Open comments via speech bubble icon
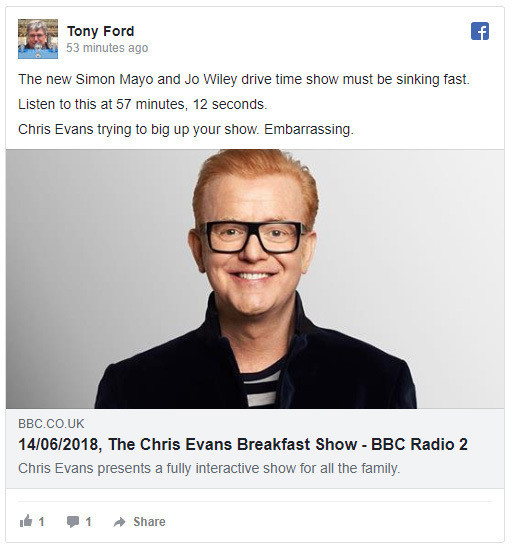 pyautogui.click(x=73, y=521)
